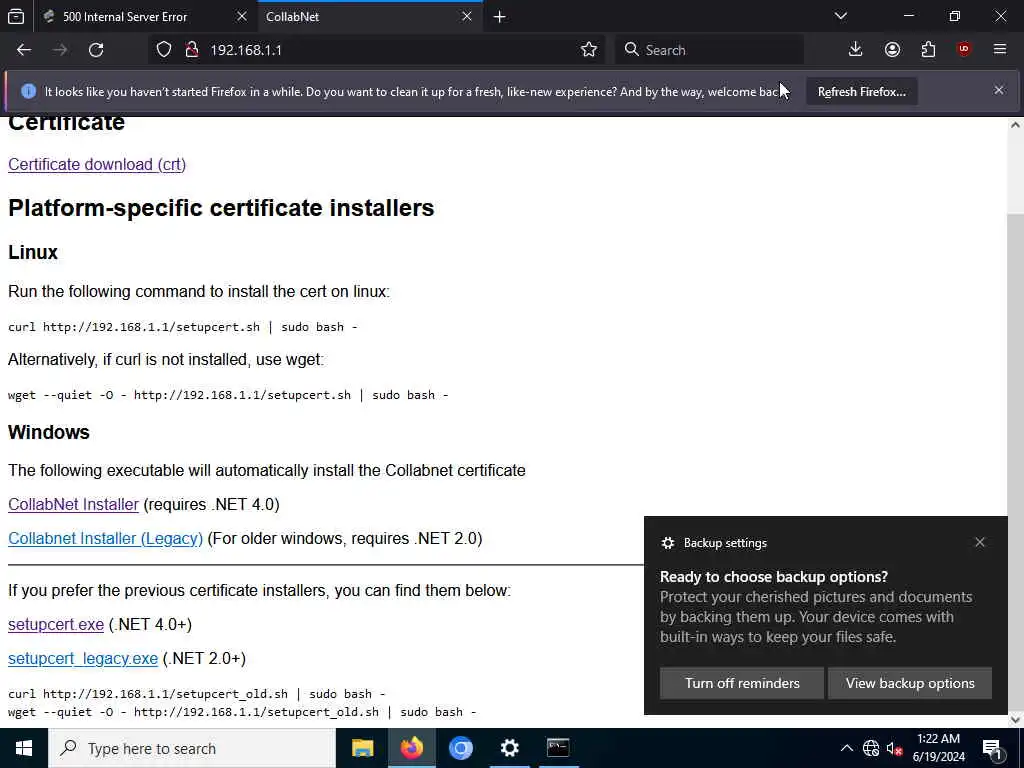Close the CollabNet tab
Screen dimensions: 1024x768
point(467,16)
